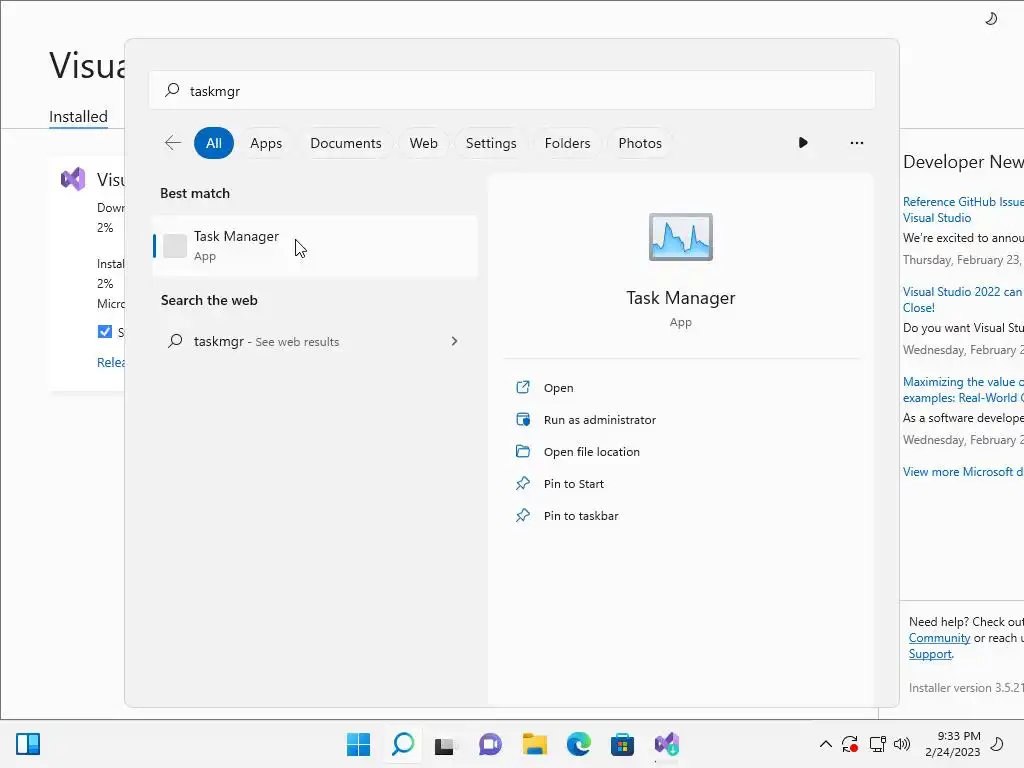
Task: Select the All filter tab
Action: click(214, 143)
